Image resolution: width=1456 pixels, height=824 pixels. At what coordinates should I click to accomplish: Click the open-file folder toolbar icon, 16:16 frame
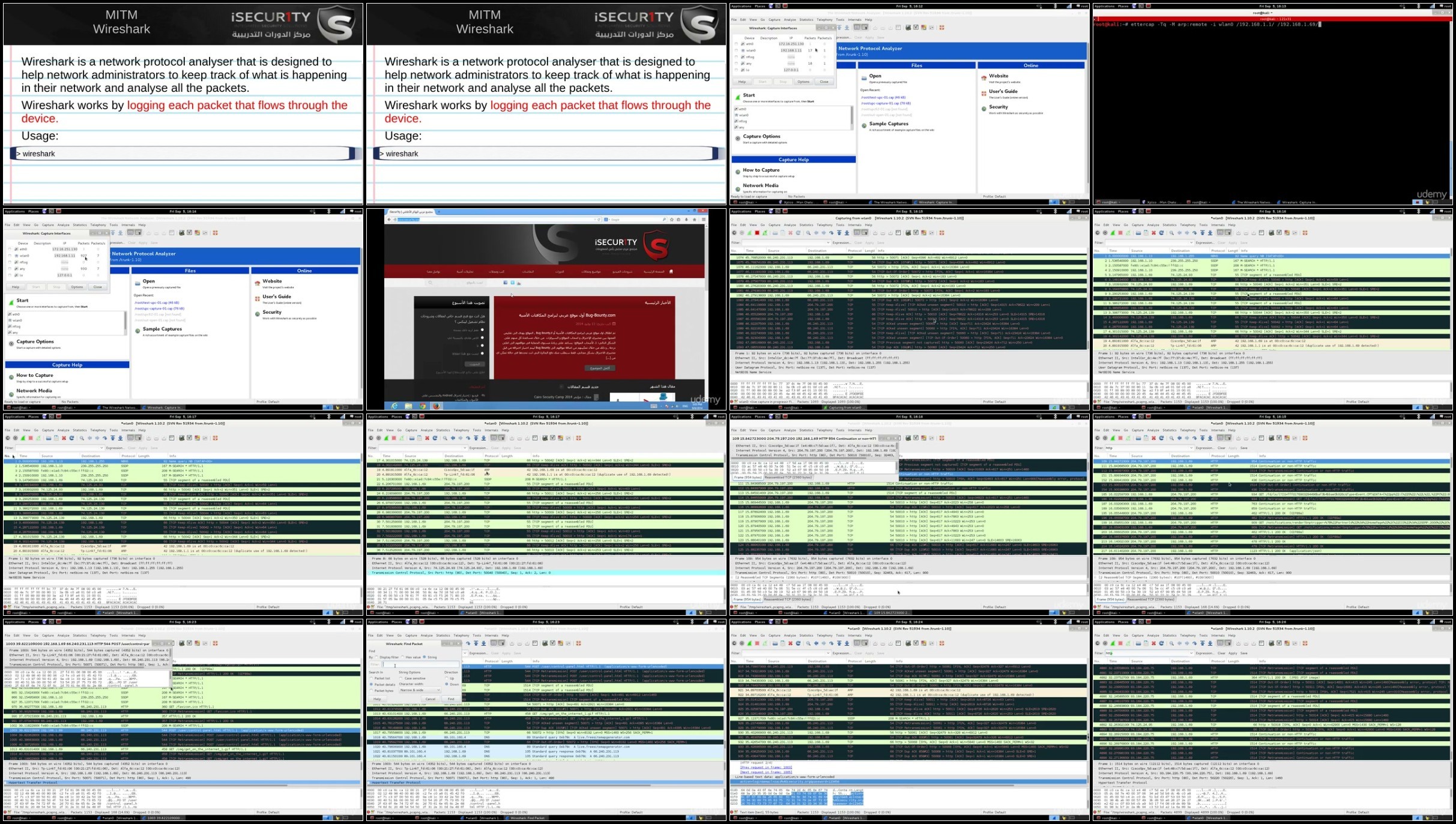tap(1138, 233)
